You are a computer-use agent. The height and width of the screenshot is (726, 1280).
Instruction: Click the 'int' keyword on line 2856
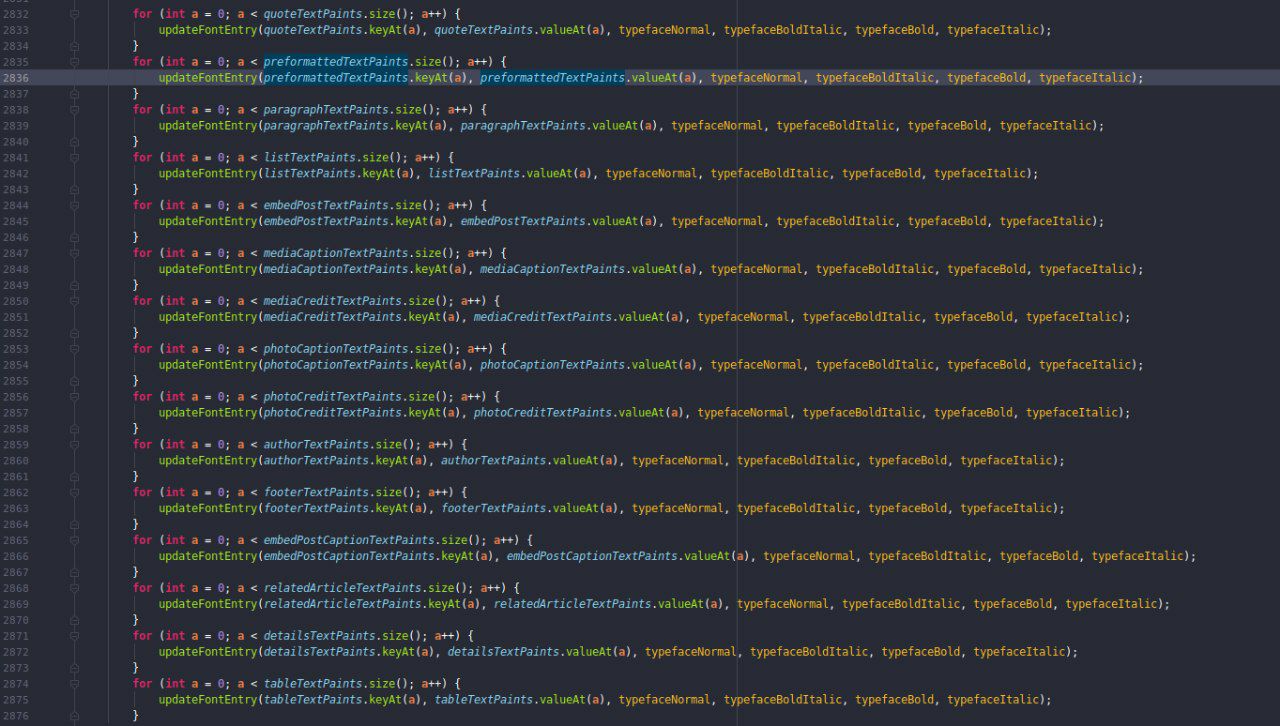[x=174, y=397]
